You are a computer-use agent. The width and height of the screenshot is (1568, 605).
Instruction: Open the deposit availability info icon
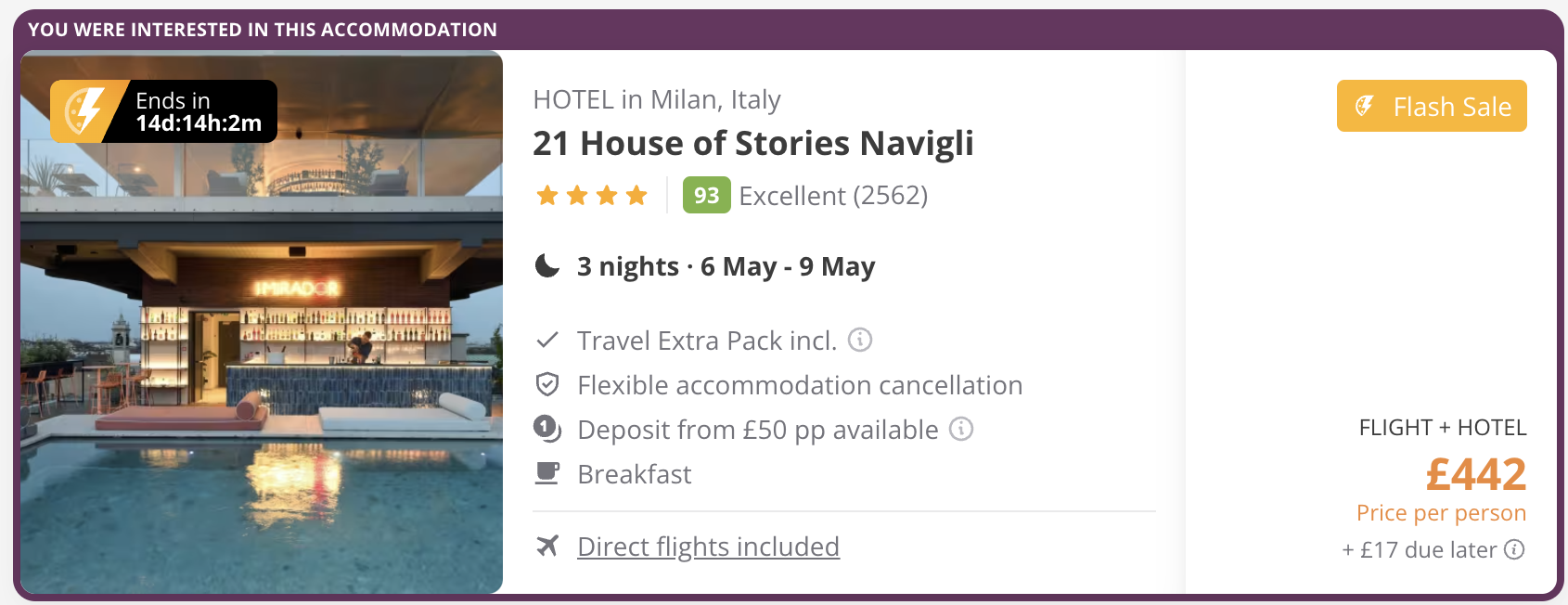tap(961, 429)
